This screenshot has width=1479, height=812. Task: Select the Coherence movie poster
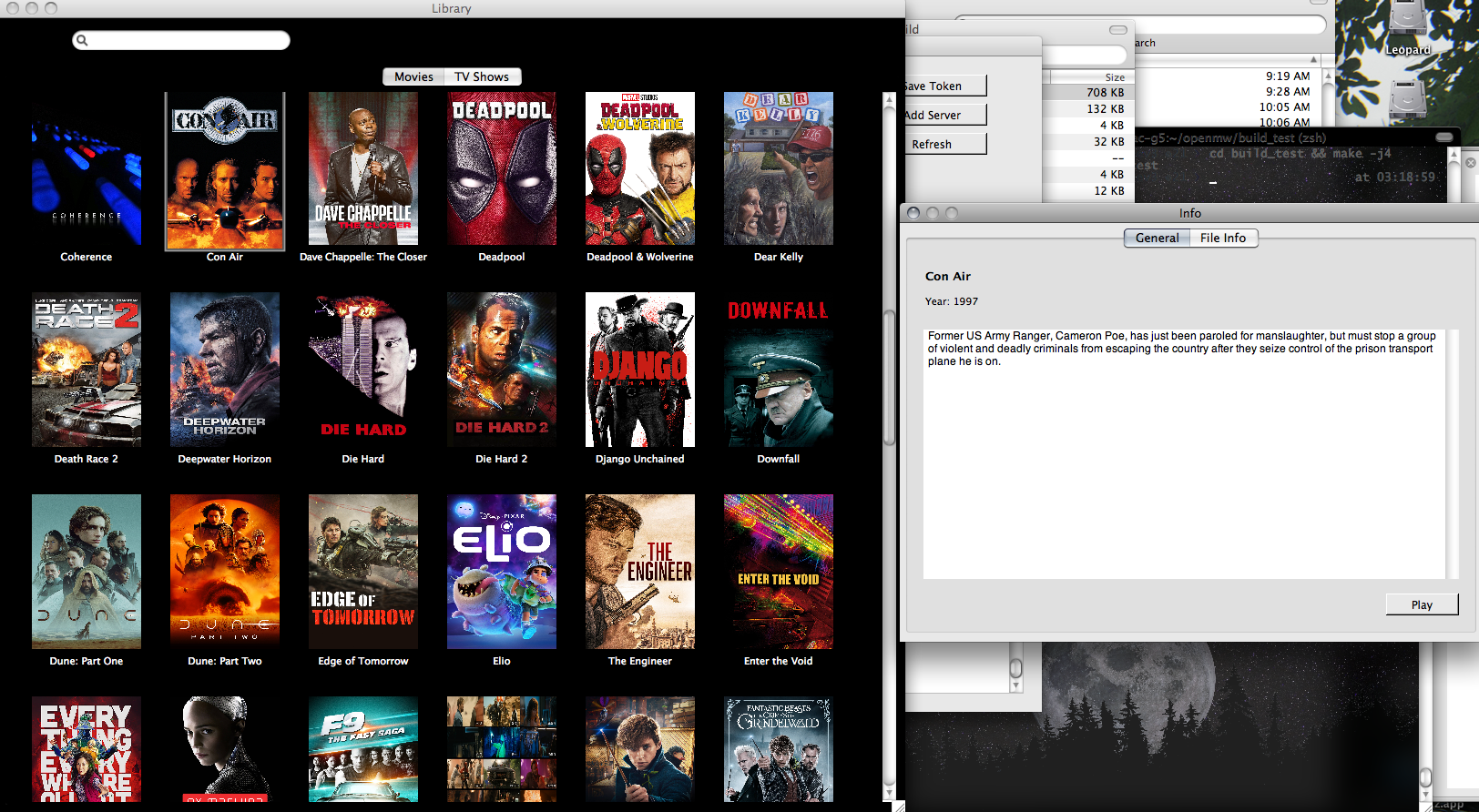(x=87, y=168)
